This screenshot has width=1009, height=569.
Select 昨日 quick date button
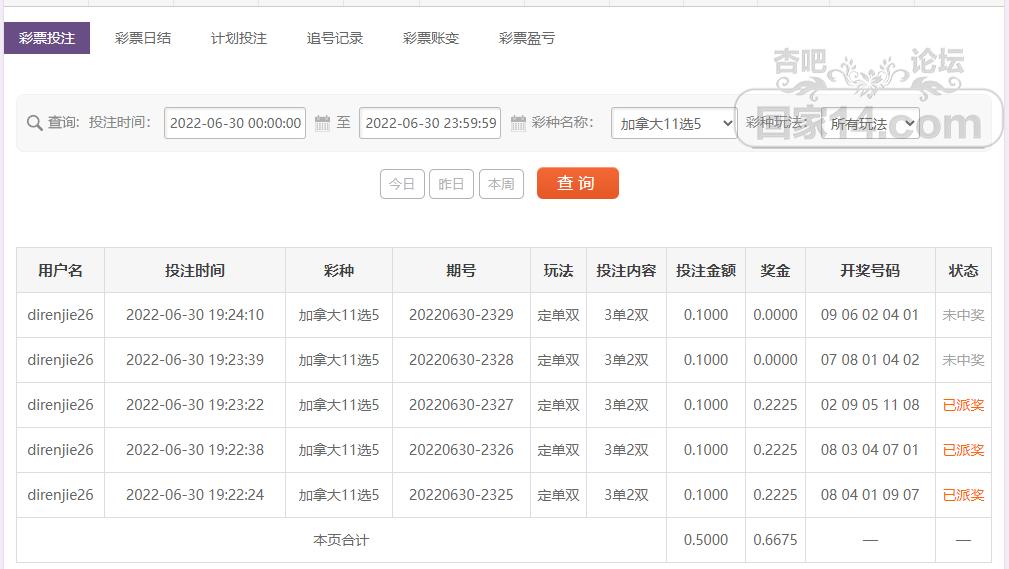[x=451, y=184]
